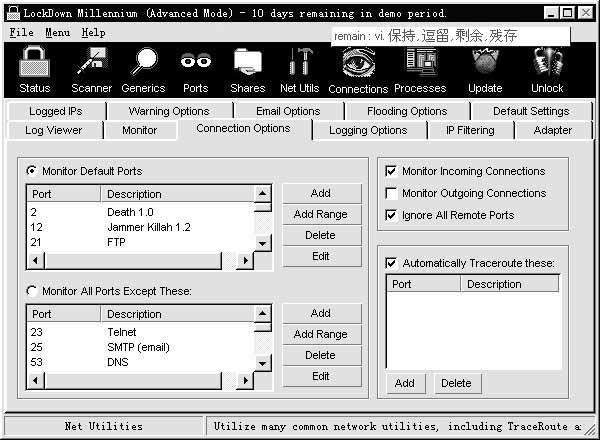Click Add Range for default ports list
Viewport: 600px width, 440px height.
click(321, 214)
